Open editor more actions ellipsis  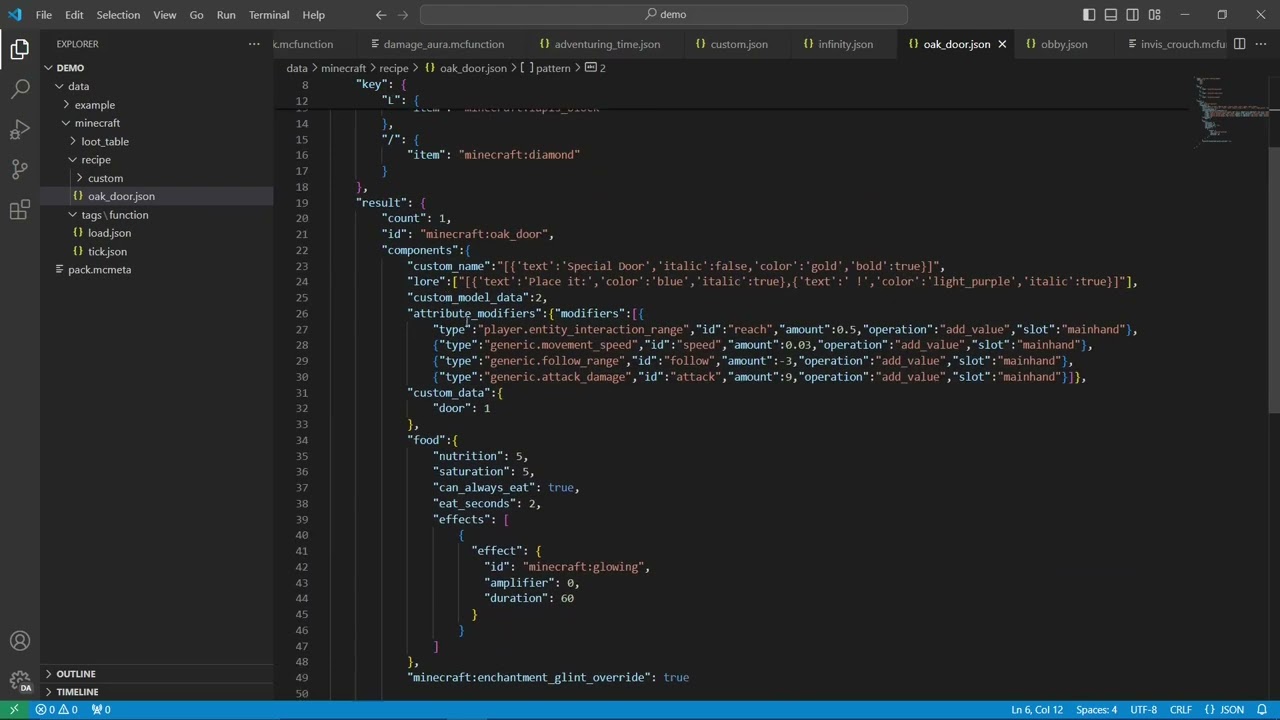[x=1261, y=44]
